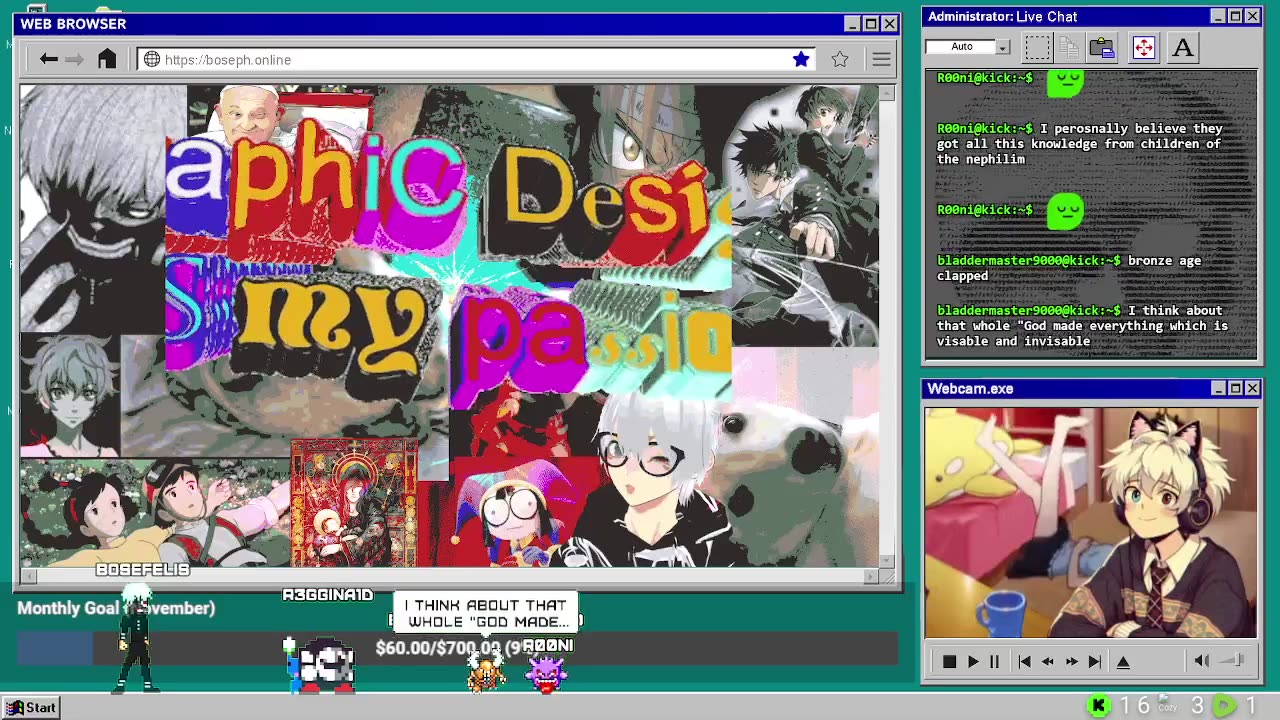
Task: Click the copy icon in Live Chat toolbar
Action: [1069, 47]
